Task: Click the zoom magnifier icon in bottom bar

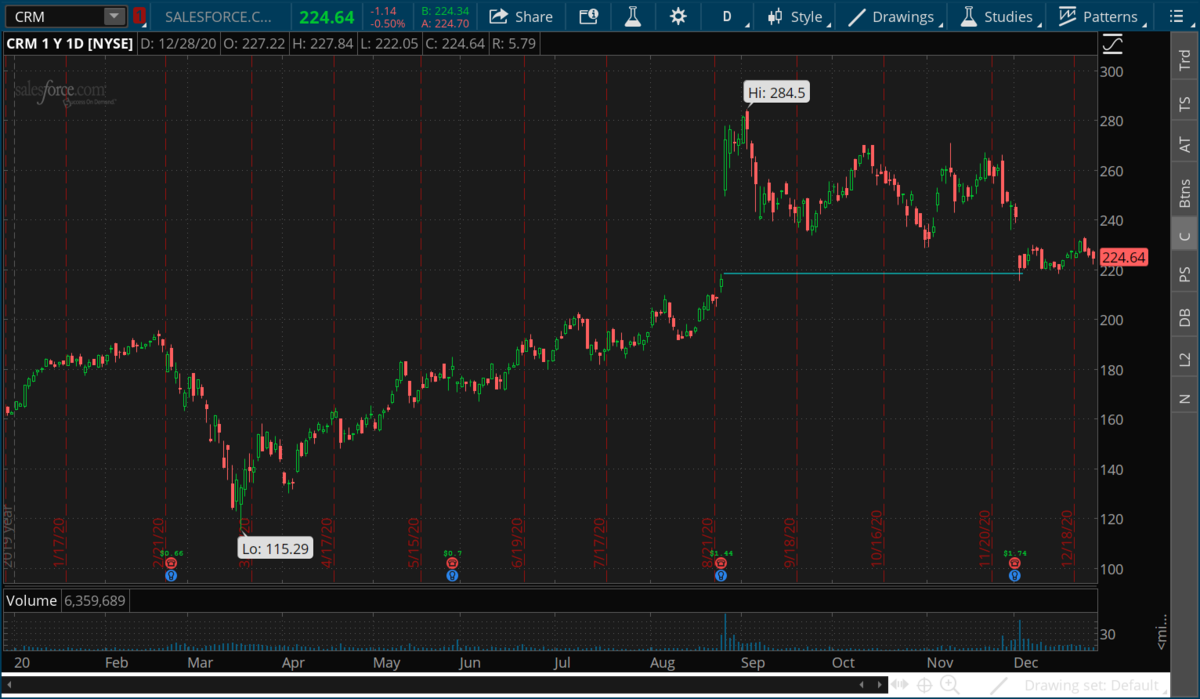Action: click(950, 686)
